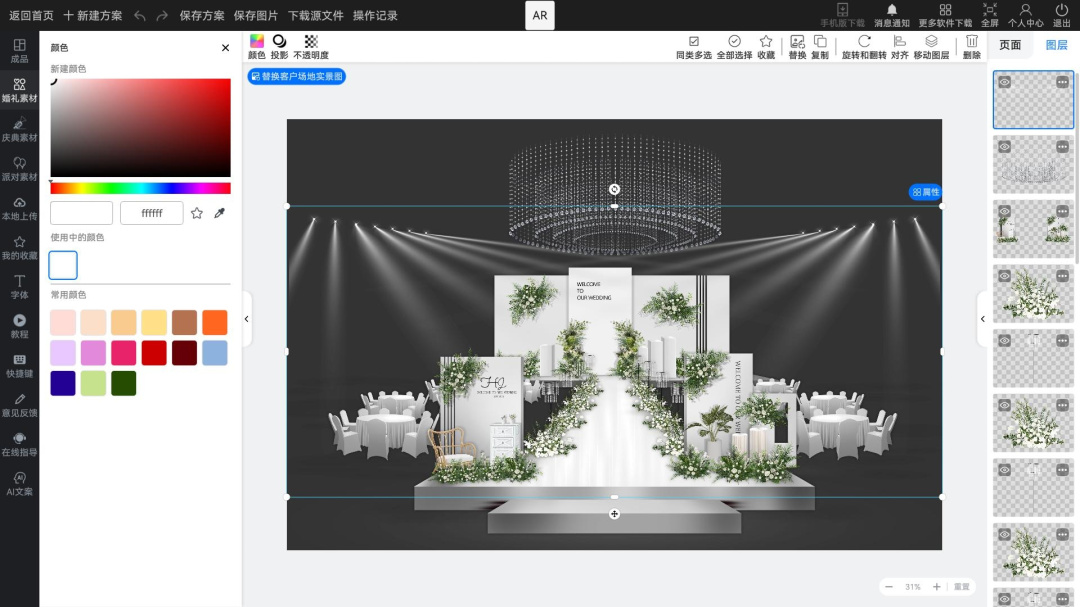1080x607 pixels.
Task: Open the 不透明度 opacity control
Action: click(x=311, y=46)
